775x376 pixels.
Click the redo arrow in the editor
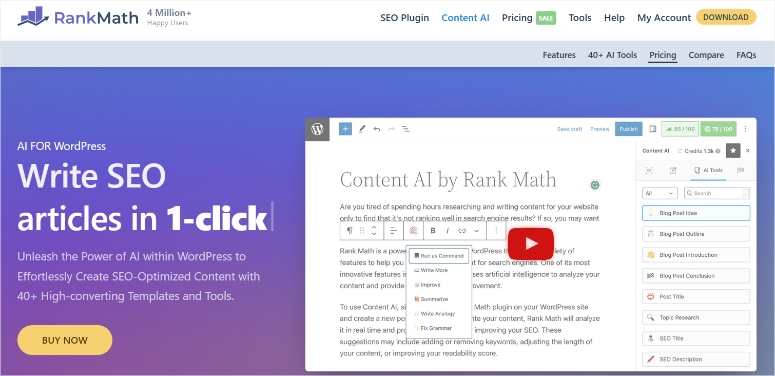pyautogui.click(x=391, y=129)
